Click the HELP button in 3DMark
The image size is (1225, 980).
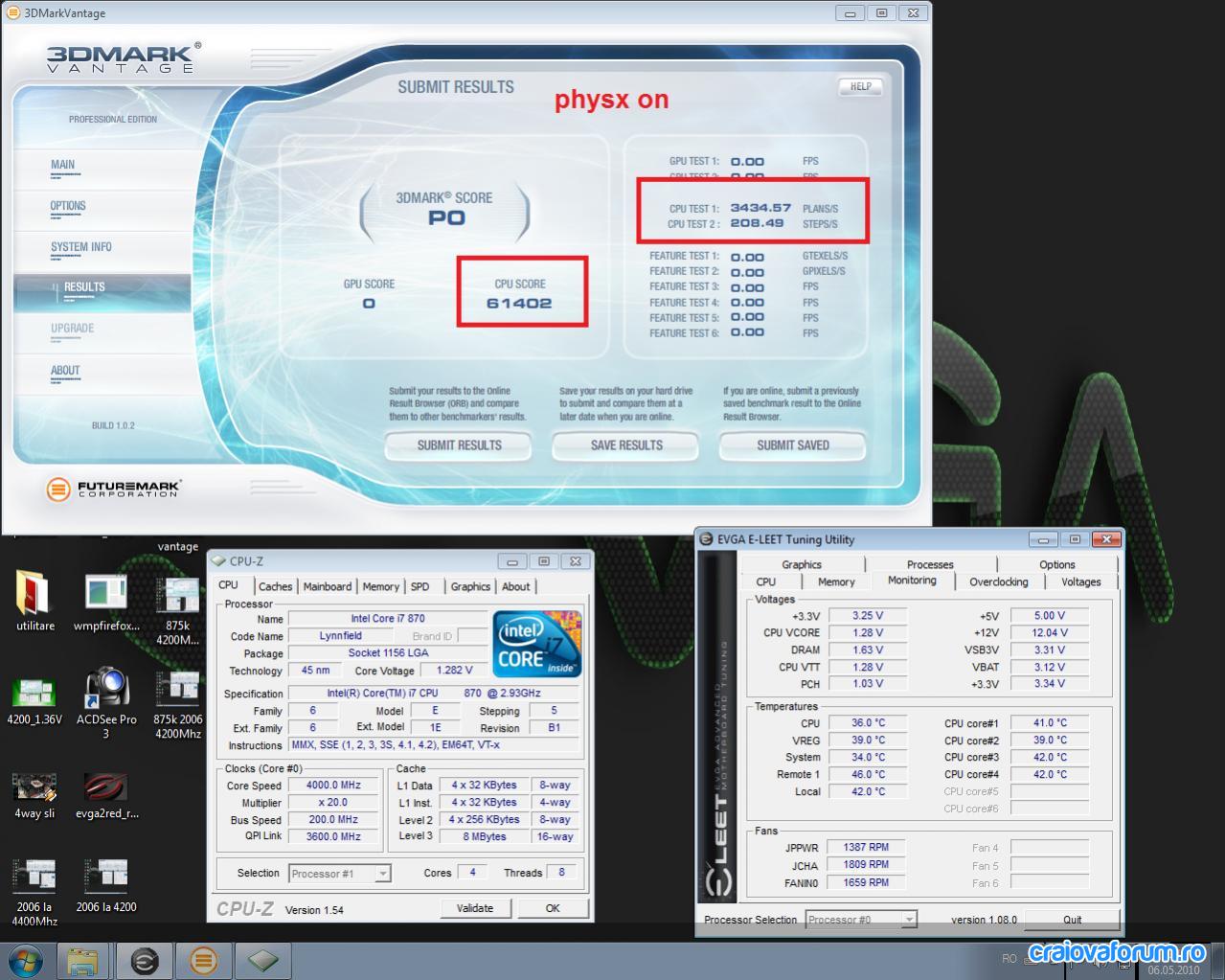tap(860, 86)
